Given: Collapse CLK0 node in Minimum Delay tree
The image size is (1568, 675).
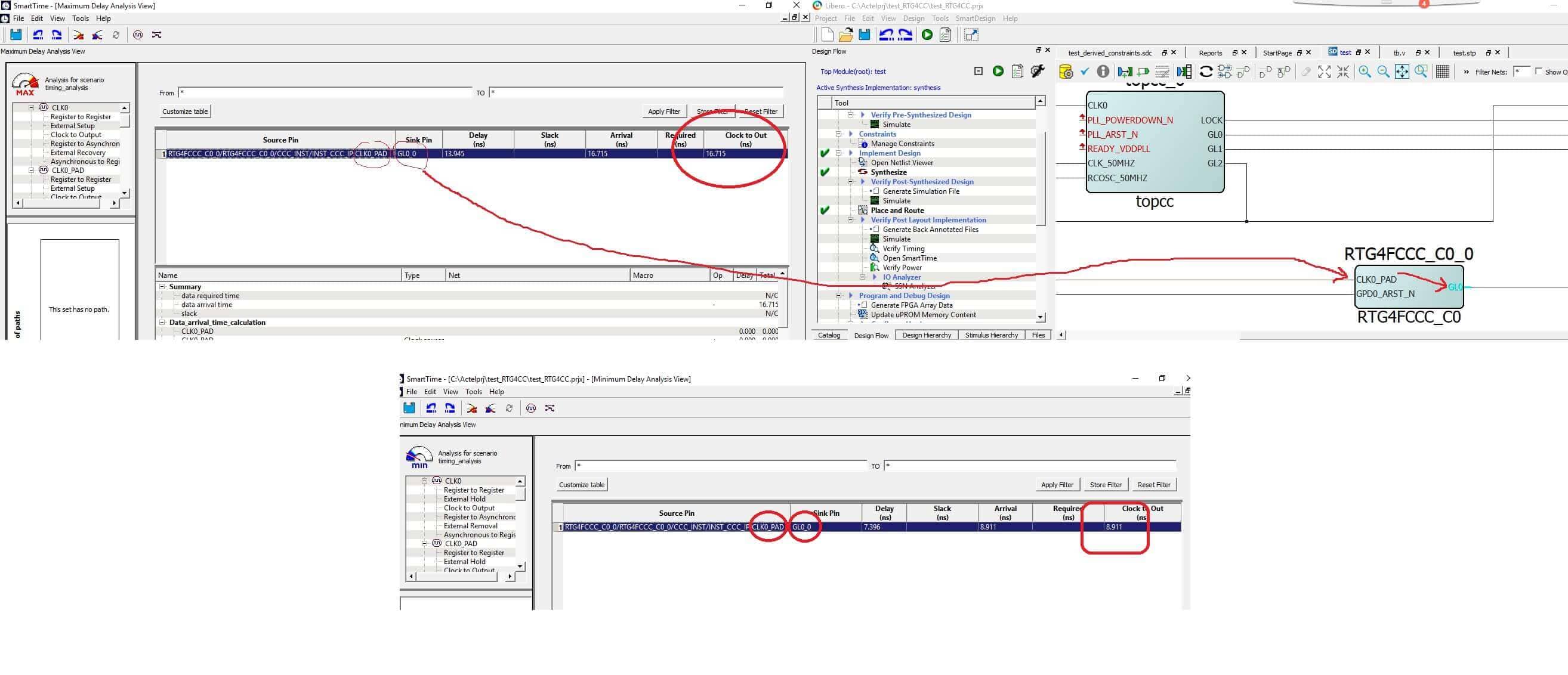Looking at the screenshot, I should 425,481.
